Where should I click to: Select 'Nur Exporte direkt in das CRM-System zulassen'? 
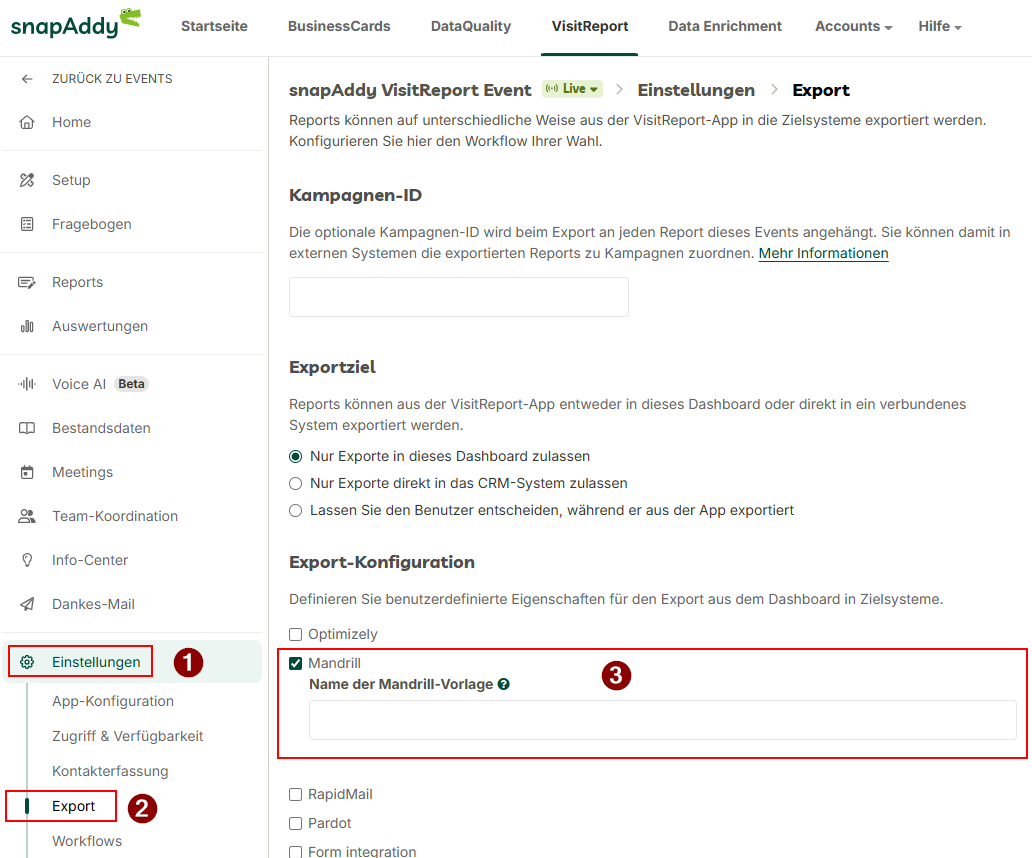[296, 484]
